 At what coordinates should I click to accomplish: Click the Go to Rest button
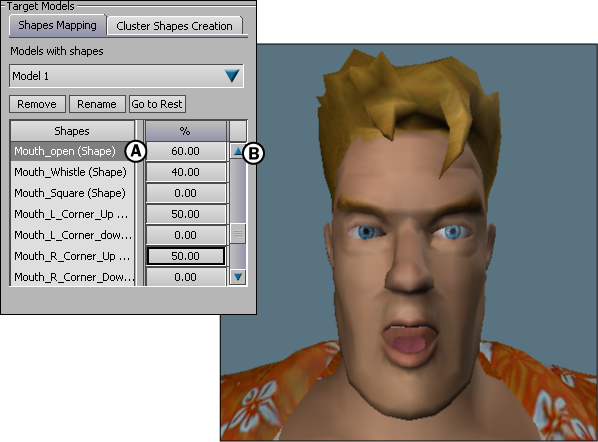157,104
